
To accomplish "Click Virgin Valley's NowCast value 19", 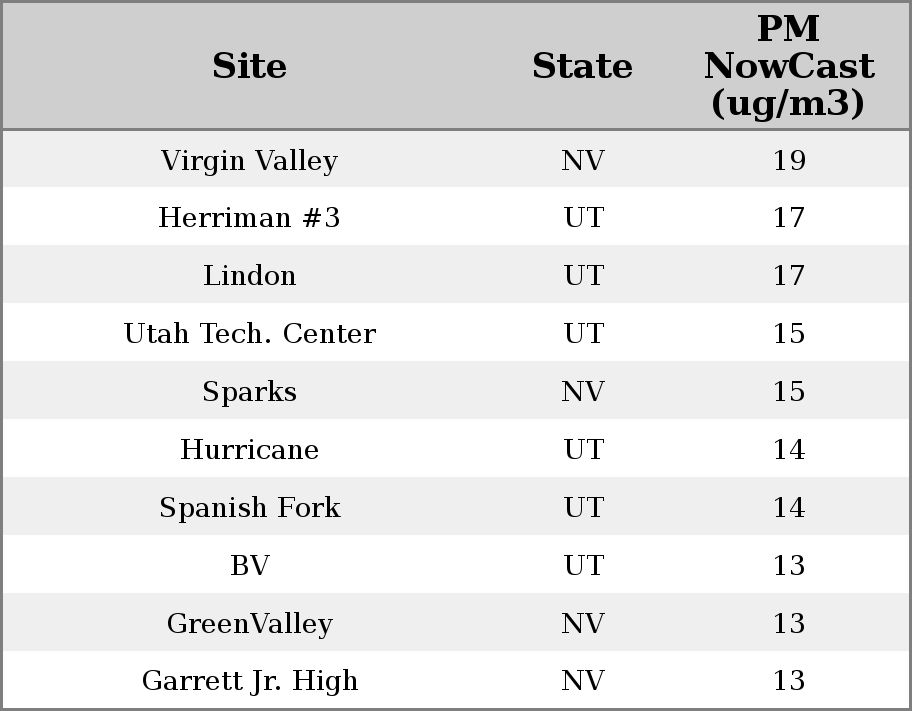I will click(789, 160).
